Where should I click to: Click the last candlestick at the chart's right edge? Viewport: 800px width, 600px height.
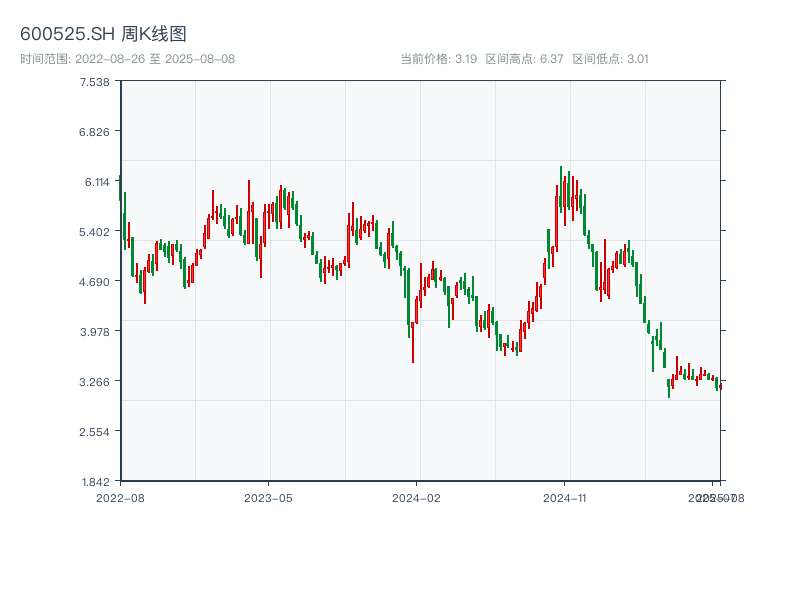719,384
